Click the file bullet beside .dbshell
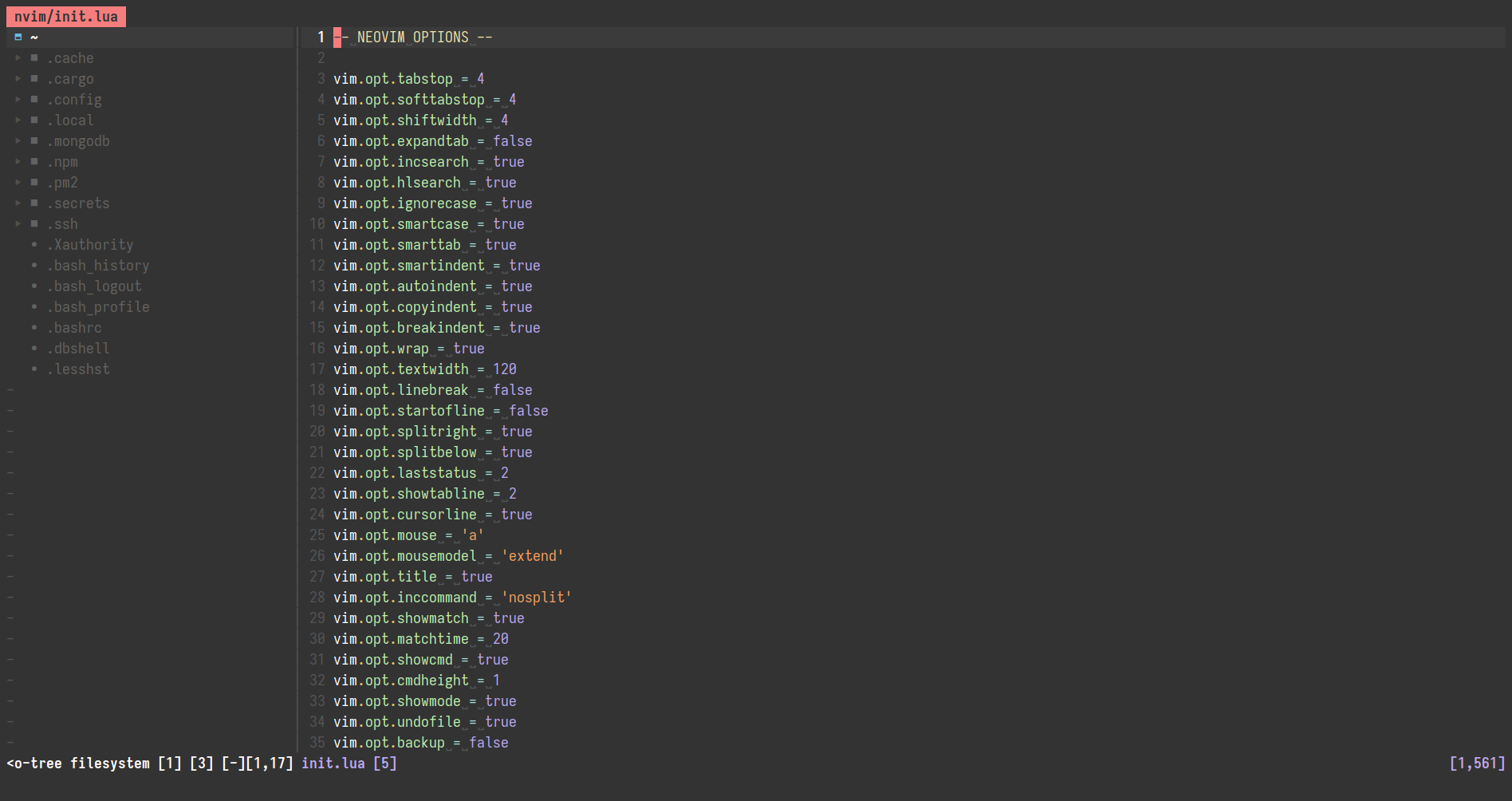The image size is (1512, 801). [34, 348]
